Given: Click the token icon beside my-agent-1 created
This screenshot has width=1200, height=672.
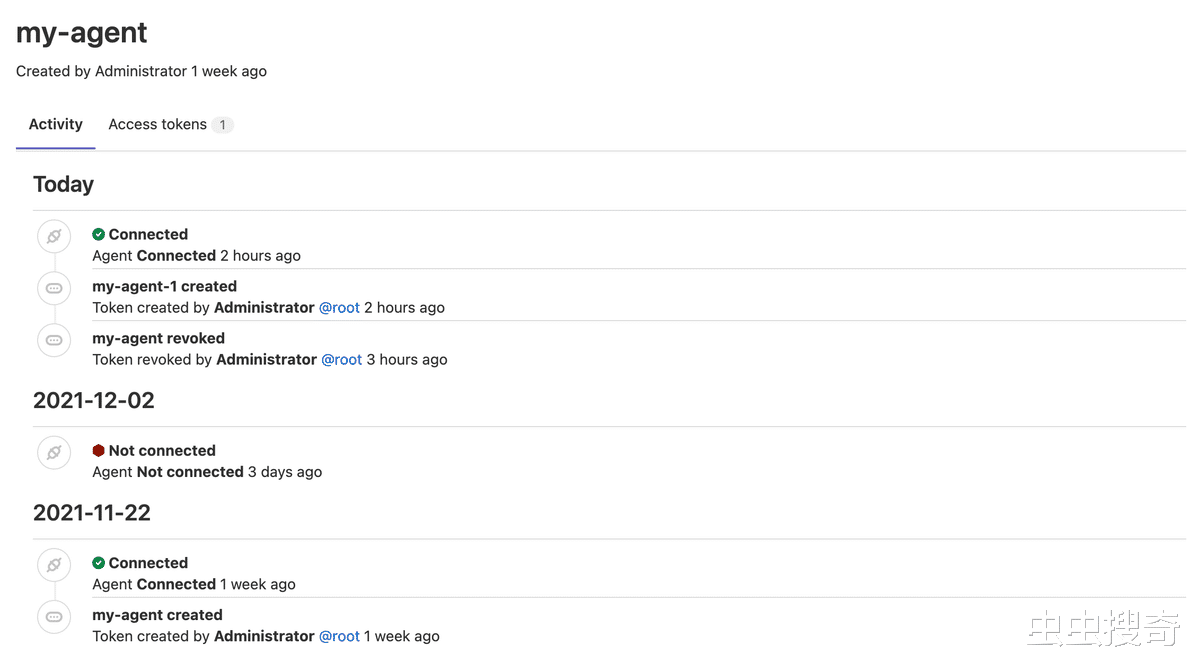Looking at the screenshot, I should (53, 288).
